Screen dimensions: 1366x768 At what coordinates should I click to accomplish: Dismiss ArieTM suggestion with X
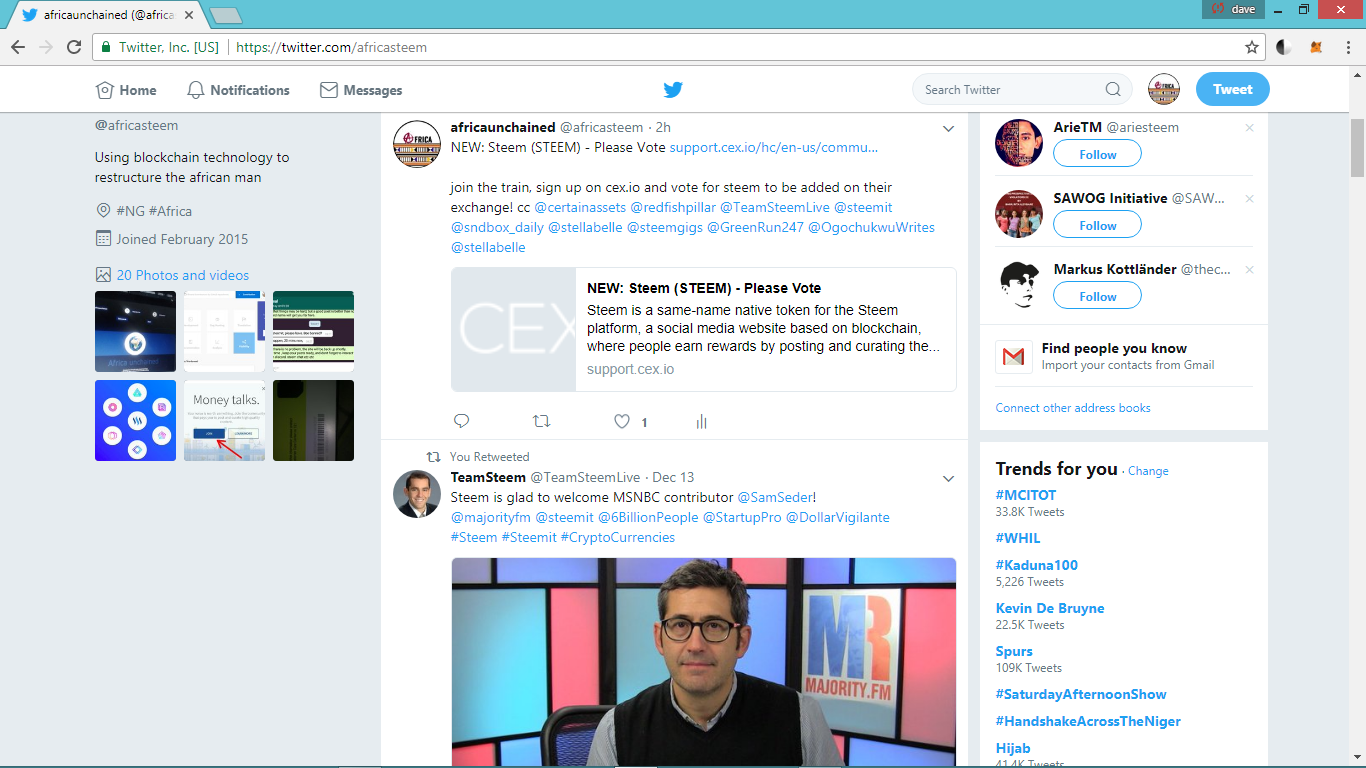click(x=1249, y=128)
